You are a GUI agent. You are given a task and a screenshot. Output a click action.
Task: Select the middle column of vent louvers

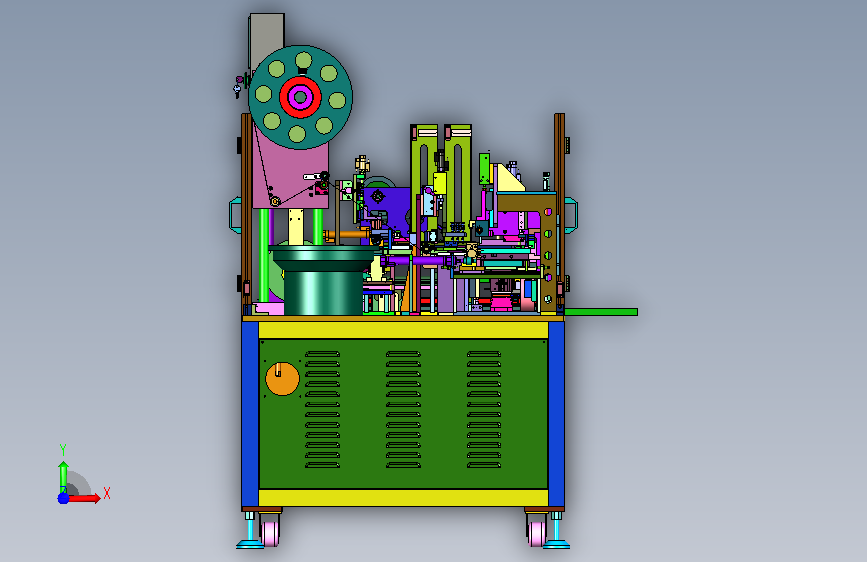tap(403, 409)
